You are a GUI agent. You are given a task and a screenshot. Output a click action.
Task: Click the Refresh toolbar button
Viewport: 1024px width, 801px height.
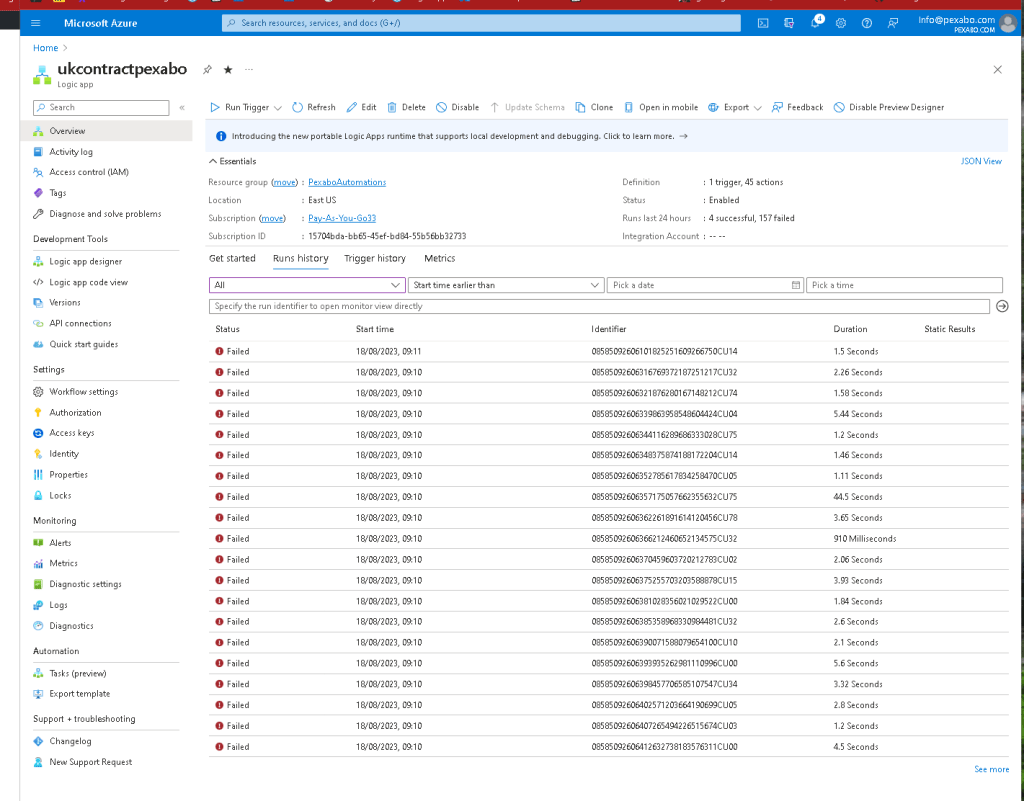314,107
